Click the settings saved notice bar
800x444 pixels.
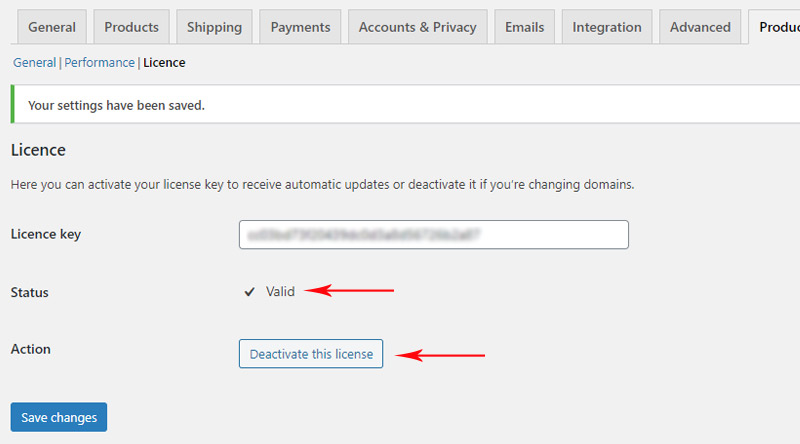coord(405,105)
